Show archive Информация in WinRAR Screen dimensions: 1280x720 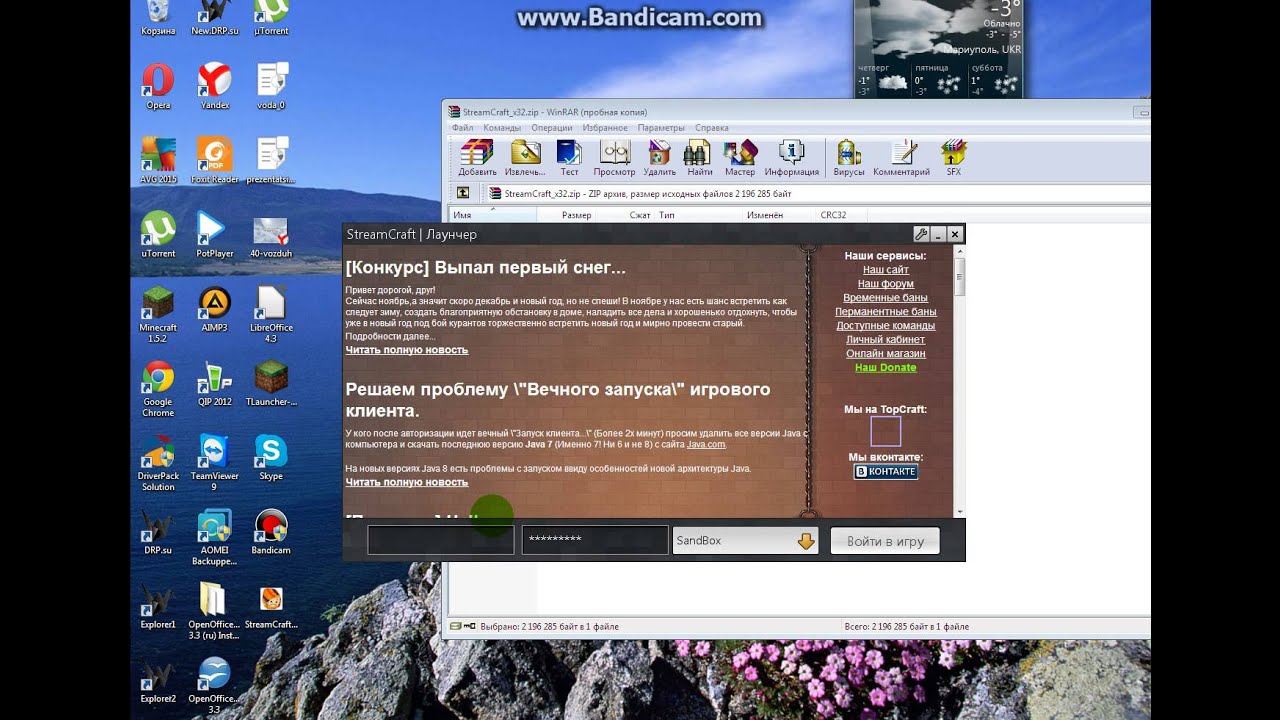[792, 158]
